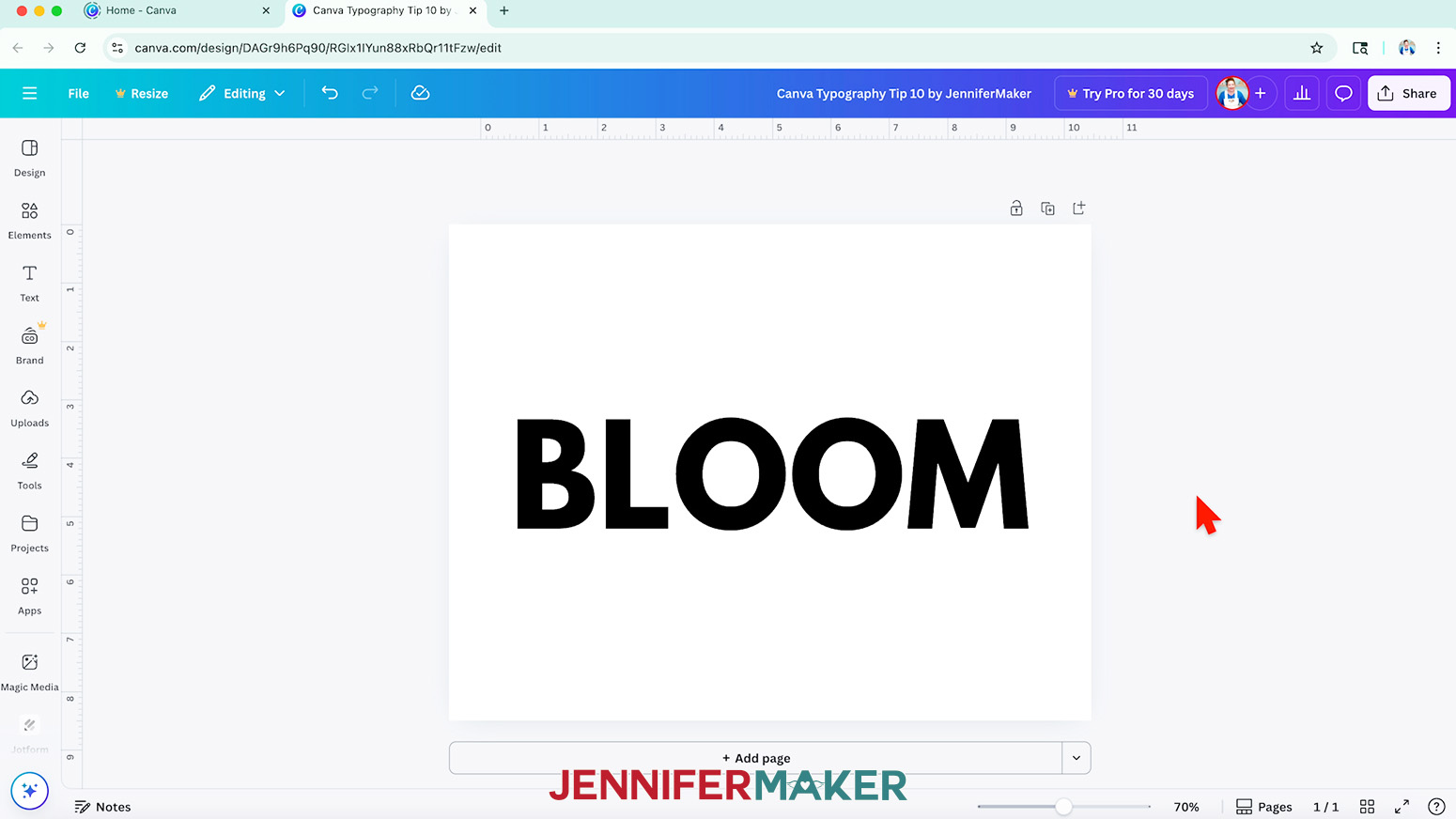
Task: Open the user profile avatar in Canva
Action: pyautogui.click(x=1231, y=93)
